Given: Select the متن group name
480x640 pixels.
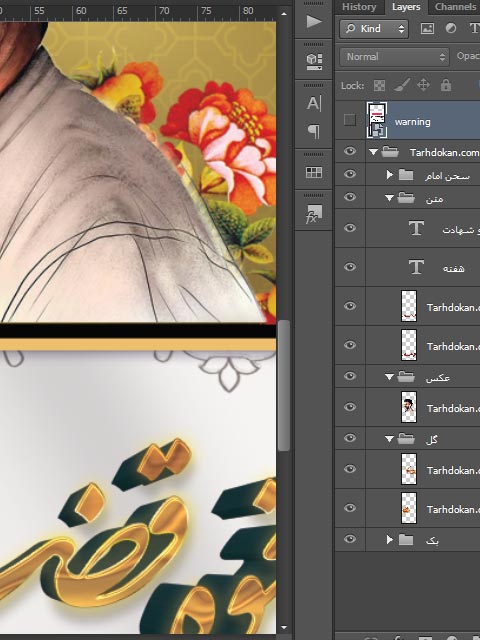Looking at the screenshot, I should point(434,199).
